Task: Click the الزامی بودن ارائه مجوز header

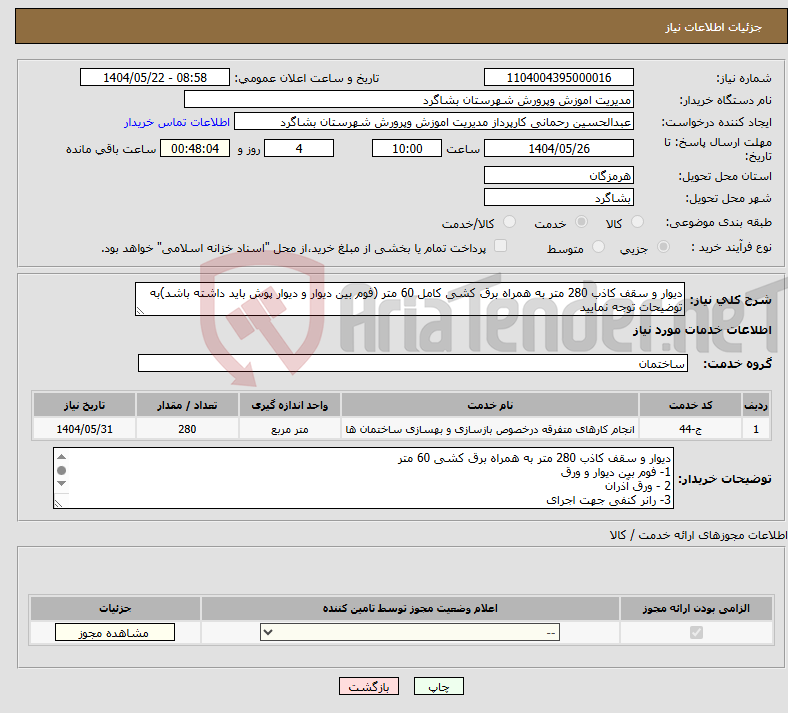Action: [x=696, y=608]
